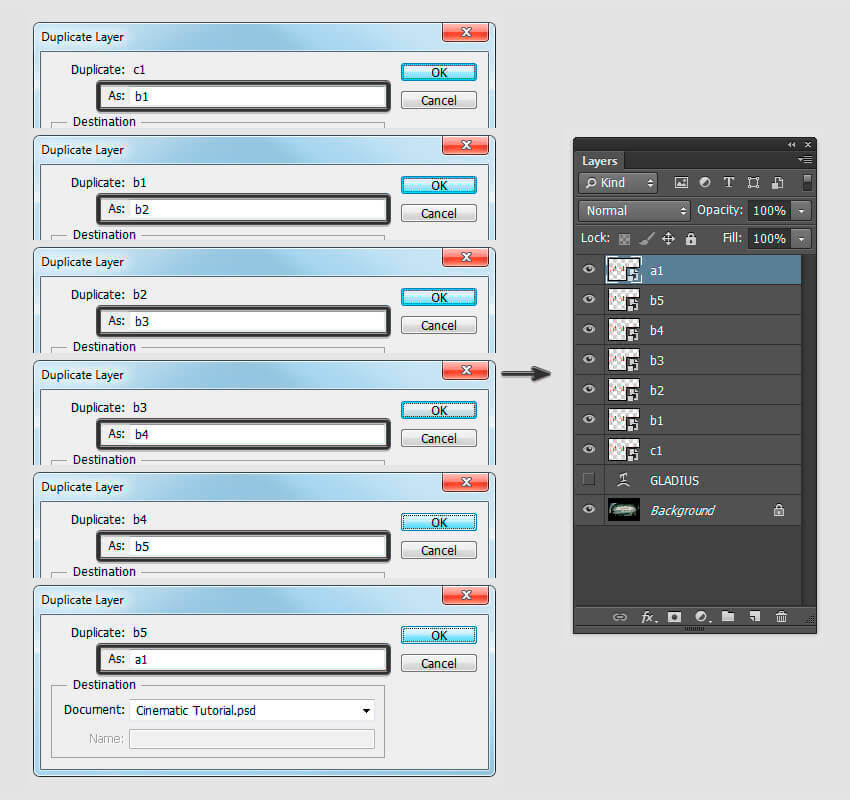Add layer mask icon
Screen dimensions: 850x800
tap(674, 617)
